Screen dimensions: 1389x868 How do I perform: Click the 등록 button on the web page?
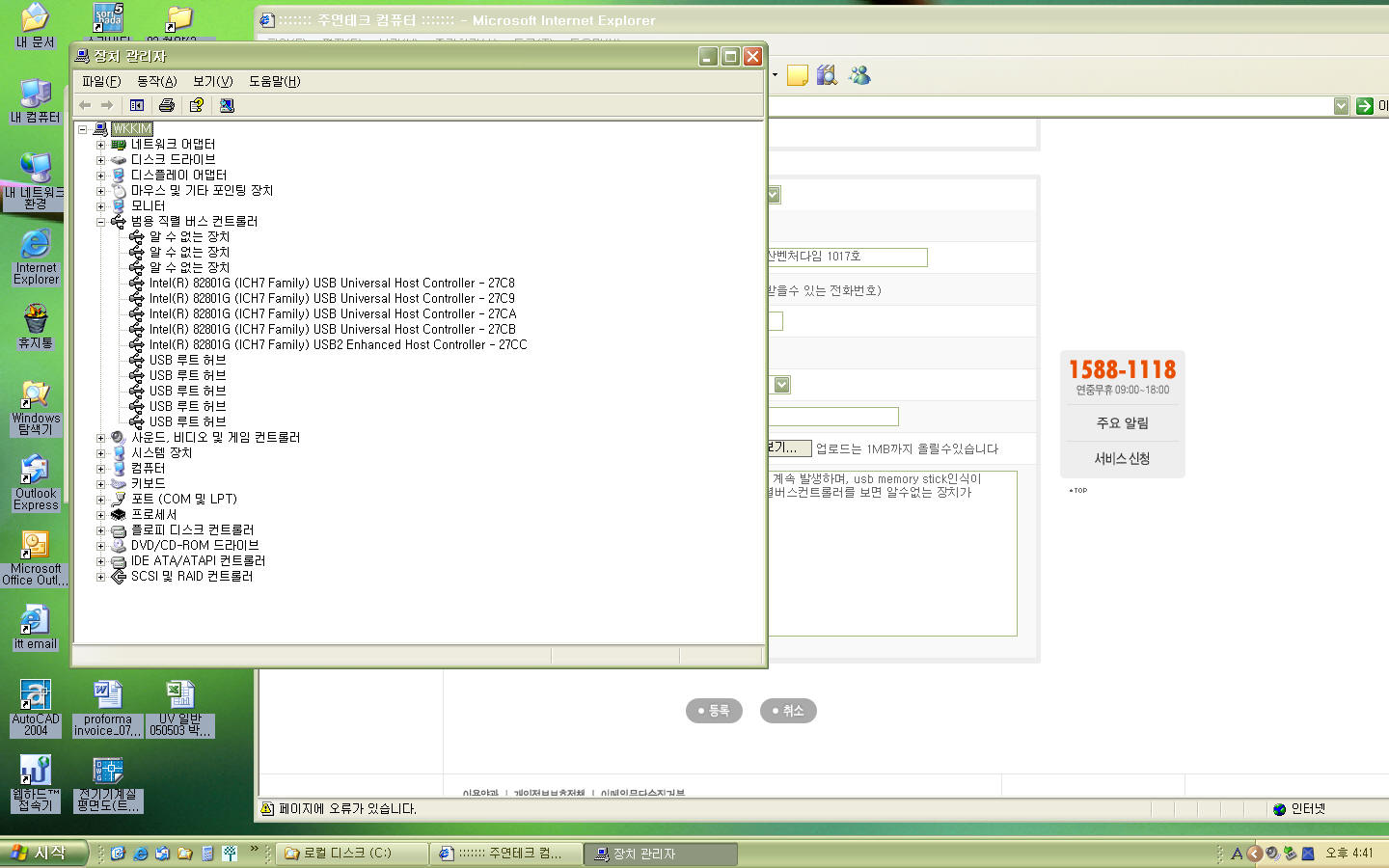[714, 711]
